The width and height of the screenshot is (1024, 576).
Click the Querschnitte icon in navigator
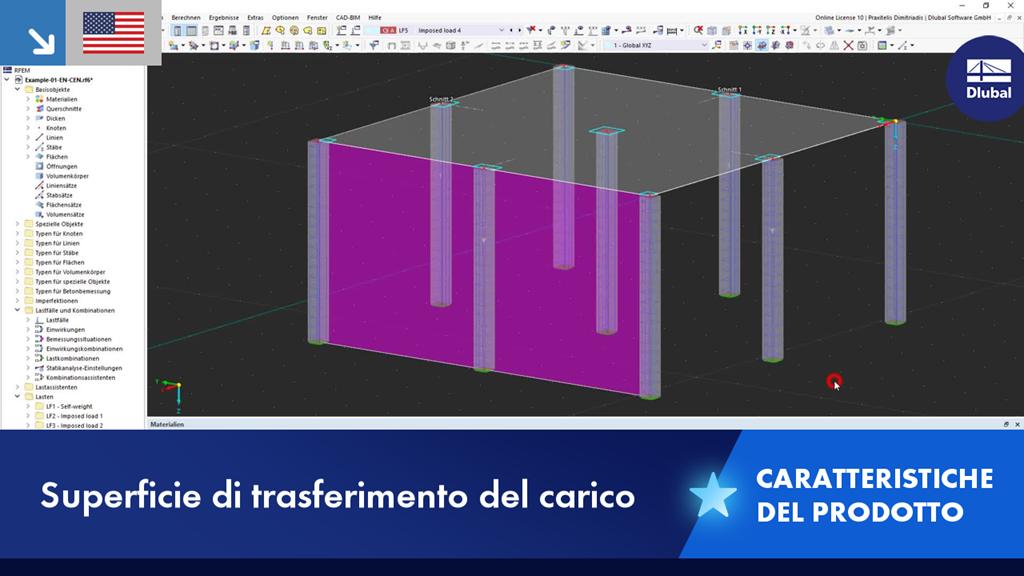(x=39, y=108)
